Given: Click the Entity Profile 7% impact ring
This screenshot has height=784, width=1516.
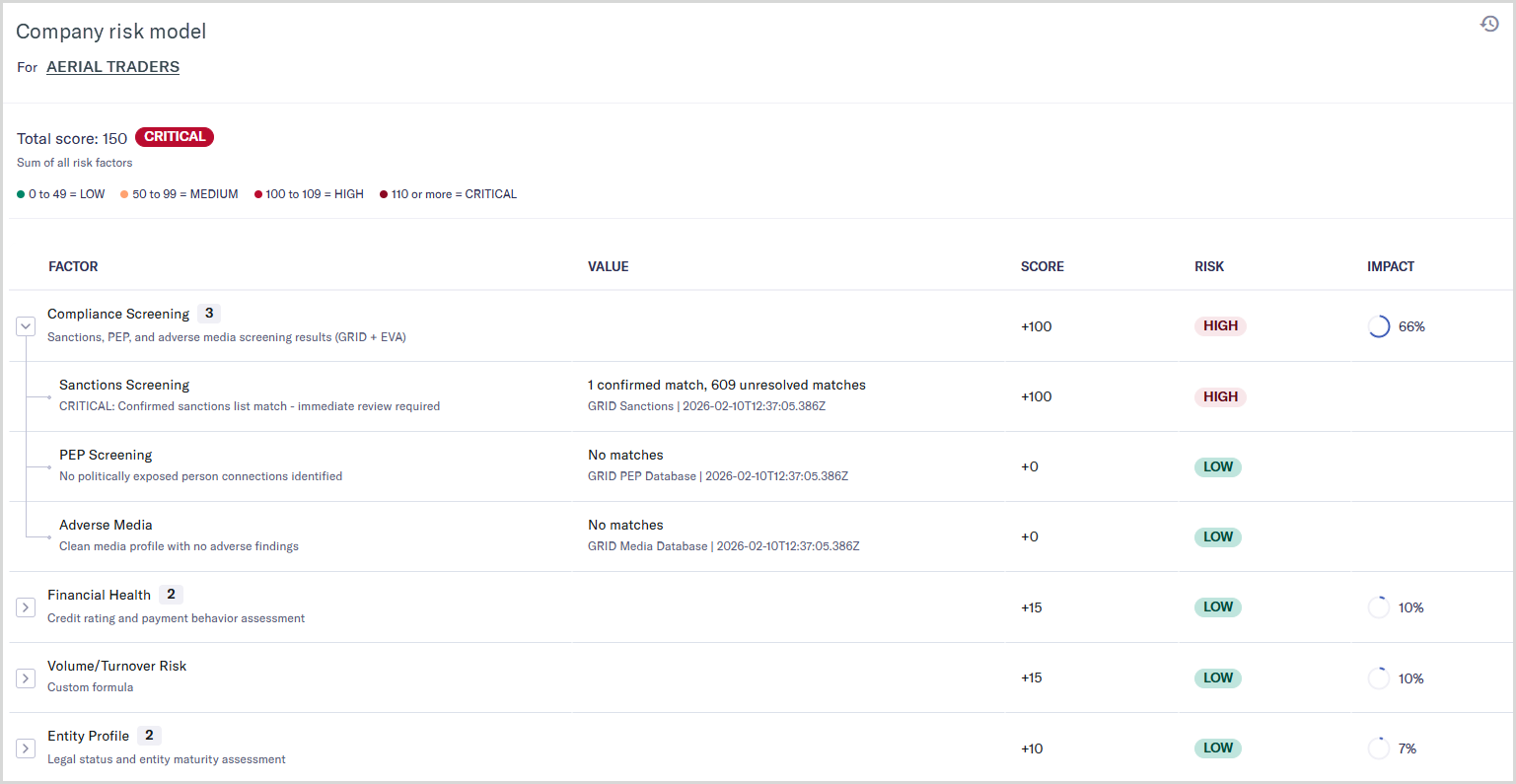Looking at the screenshot, I should [1379, 748].
